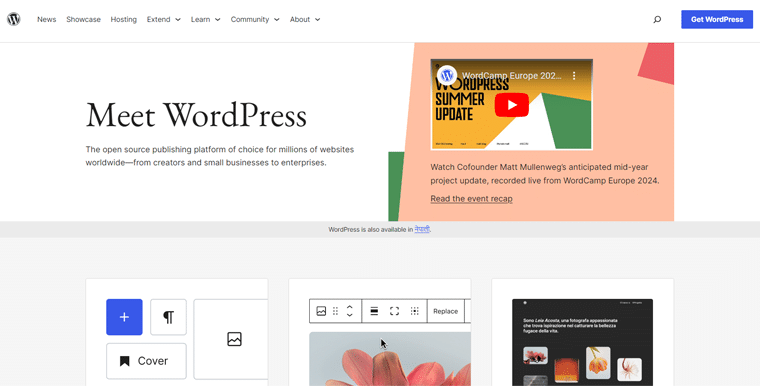The width and height of the screenshot is (760, 386).
Task: Click Replace in the block toolbar
Action: coord(445,311)
